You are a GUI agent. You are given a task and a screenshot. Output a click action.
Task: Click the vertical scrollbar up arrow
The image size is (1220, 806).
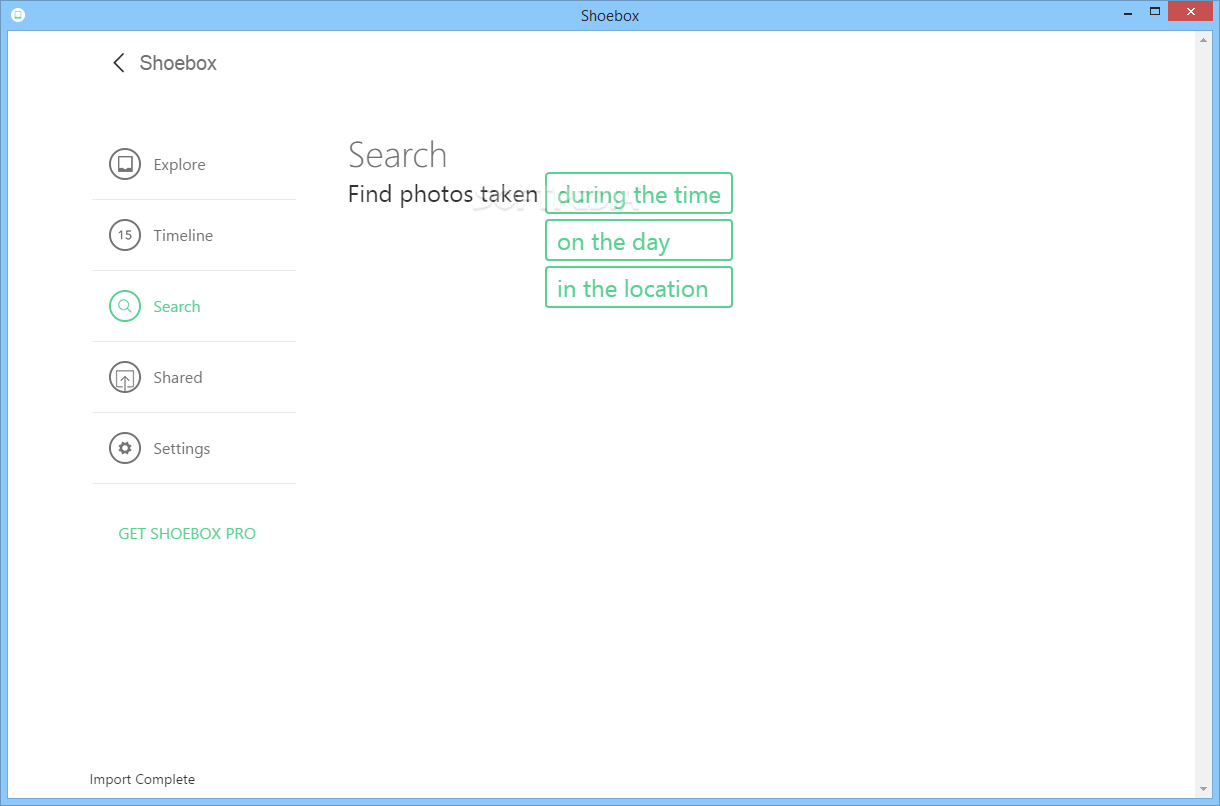tap(1203, 40)
